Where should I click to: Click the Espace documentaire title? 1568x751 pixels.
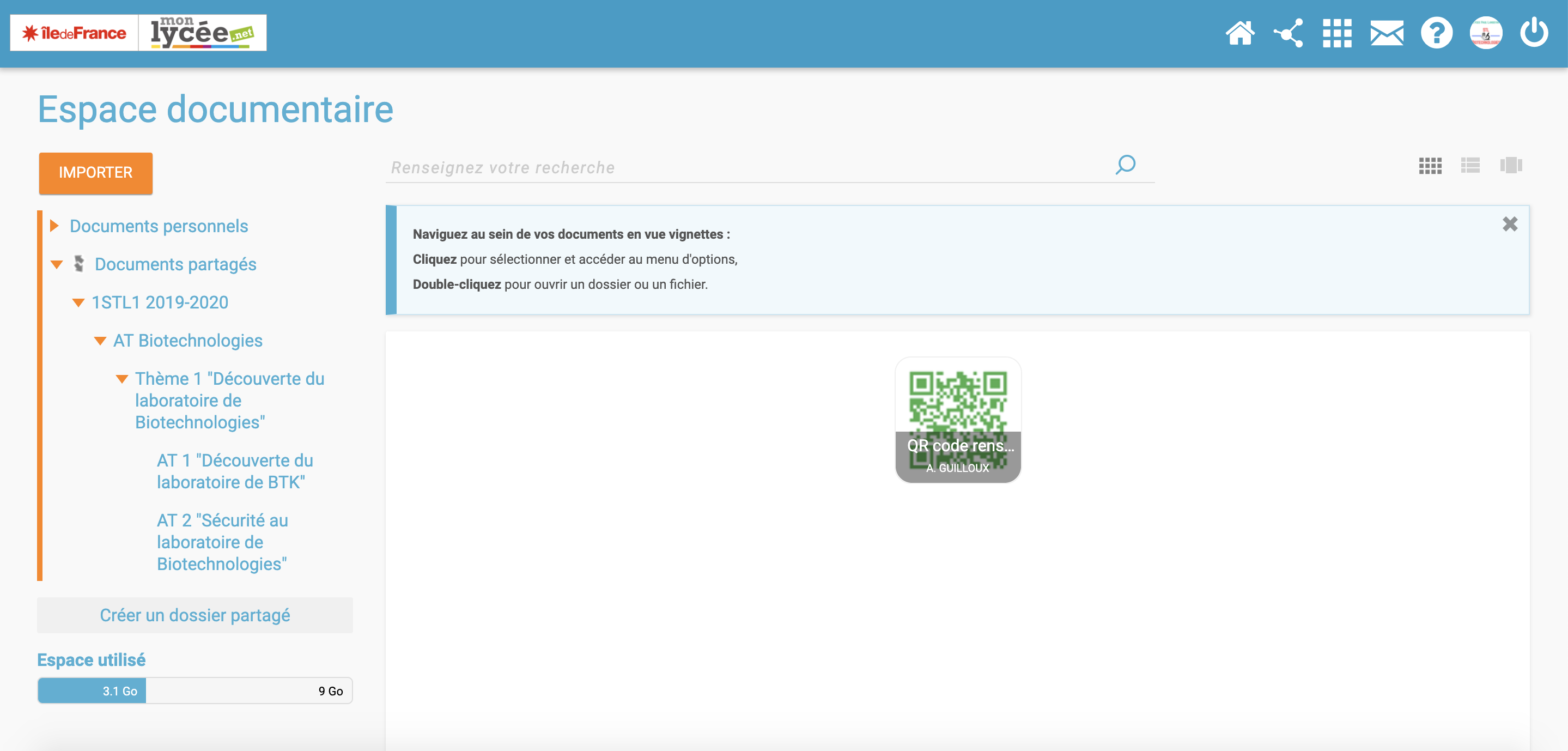216,110
